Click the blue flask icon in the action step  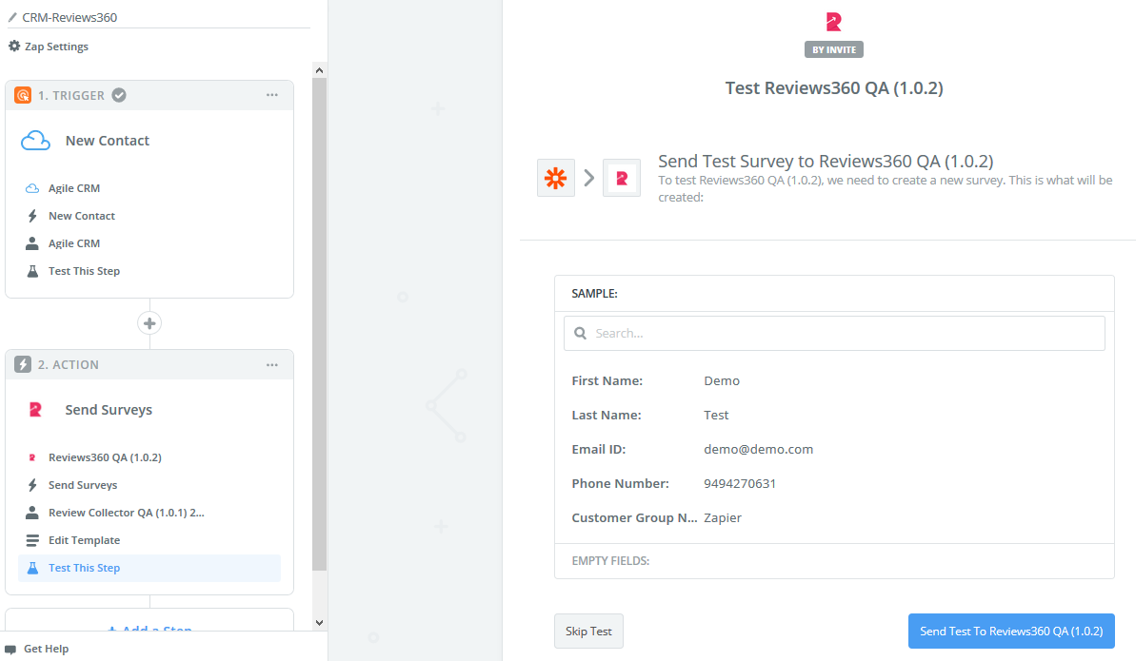click(32, 568)
